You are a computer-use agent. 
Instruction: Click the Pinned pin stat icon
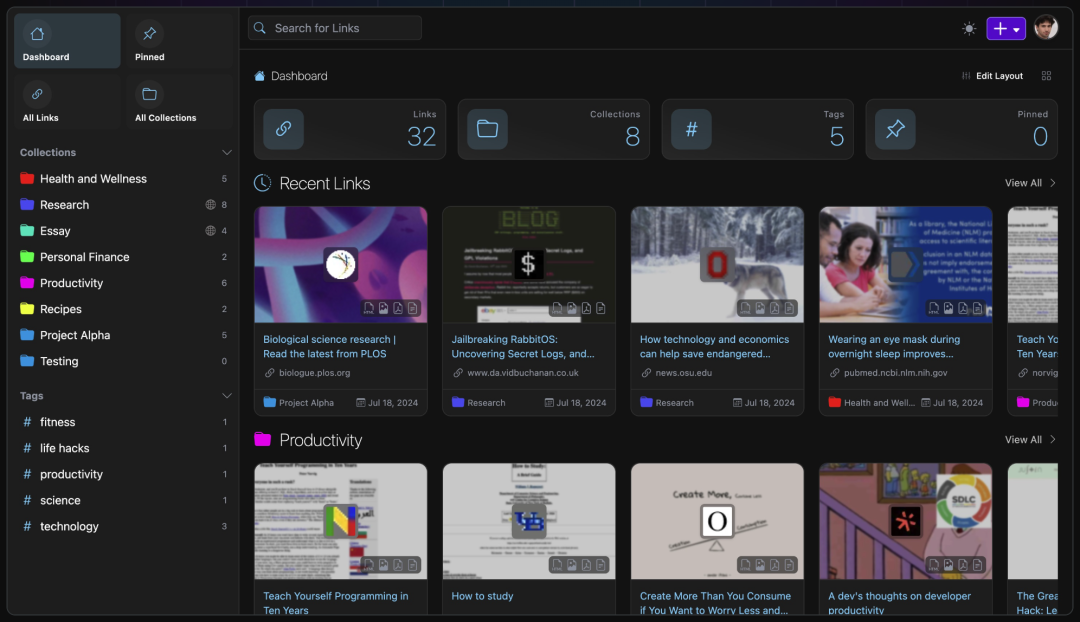pyautogui.click(x=895, y=129)
